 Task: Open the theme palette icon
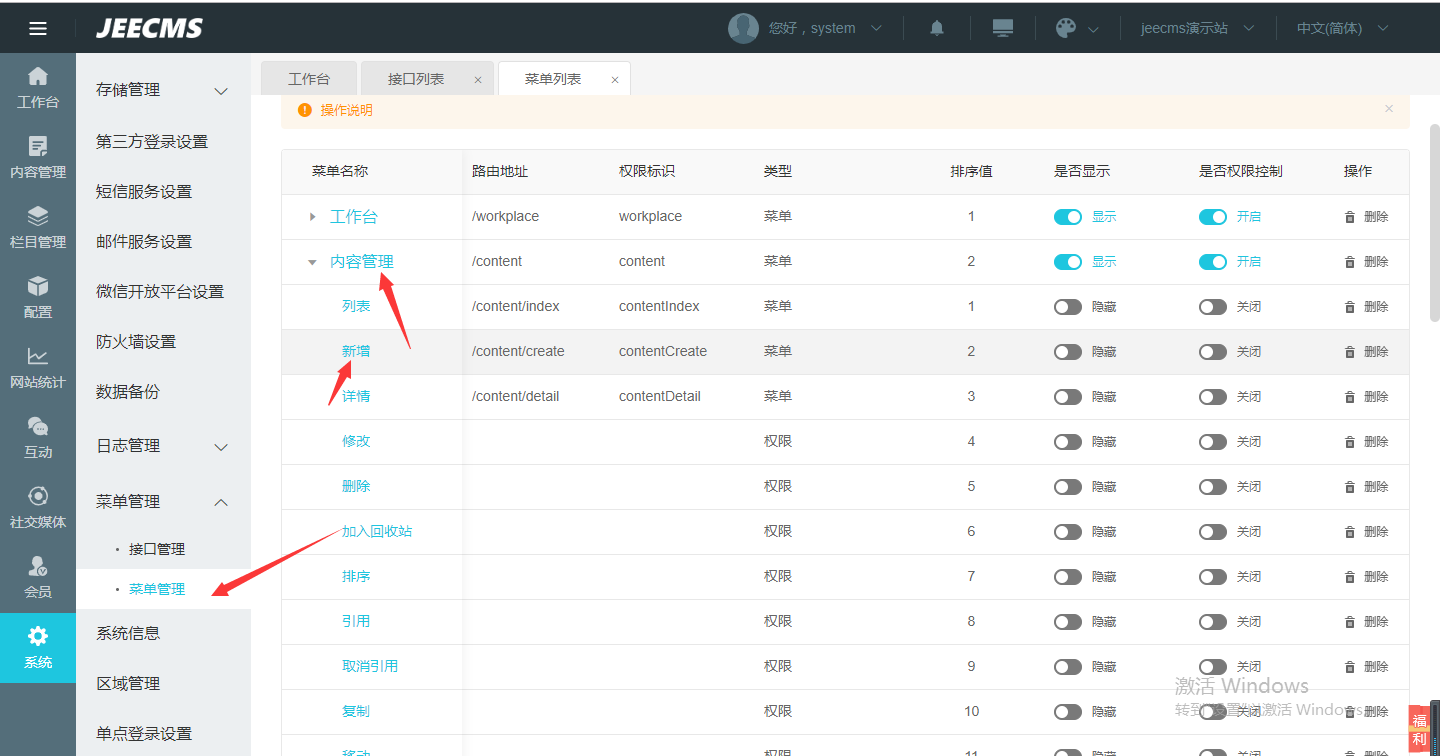[x=1066, y=28]
